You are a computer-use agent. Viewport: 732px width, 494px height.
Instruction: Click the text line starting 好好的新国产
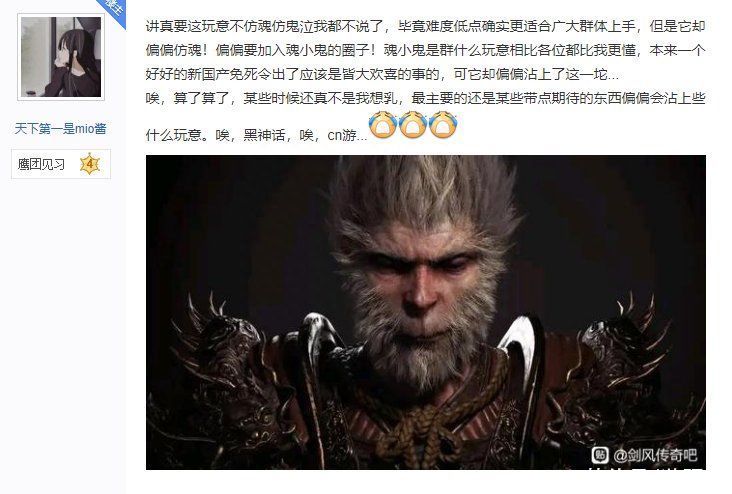click(382, 75)
